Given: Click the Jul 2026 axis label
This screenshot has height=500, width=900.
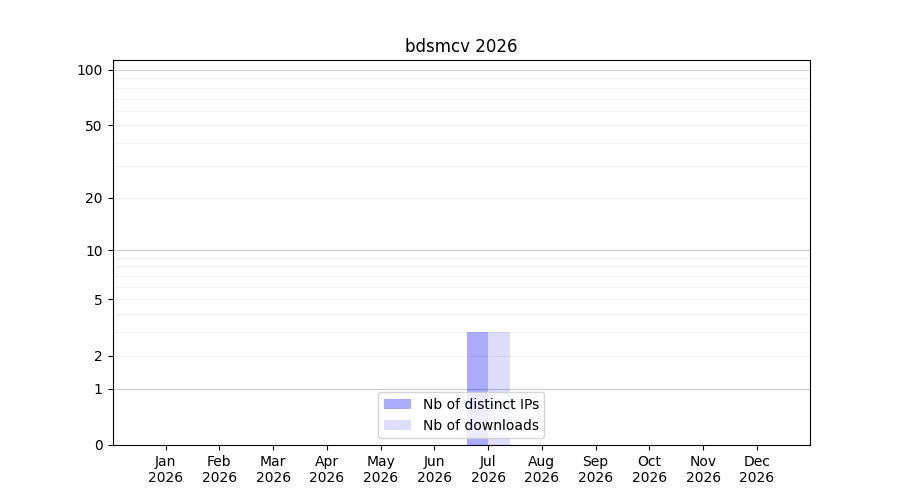Looking at the screenshot, I should (x=488, y=469).
